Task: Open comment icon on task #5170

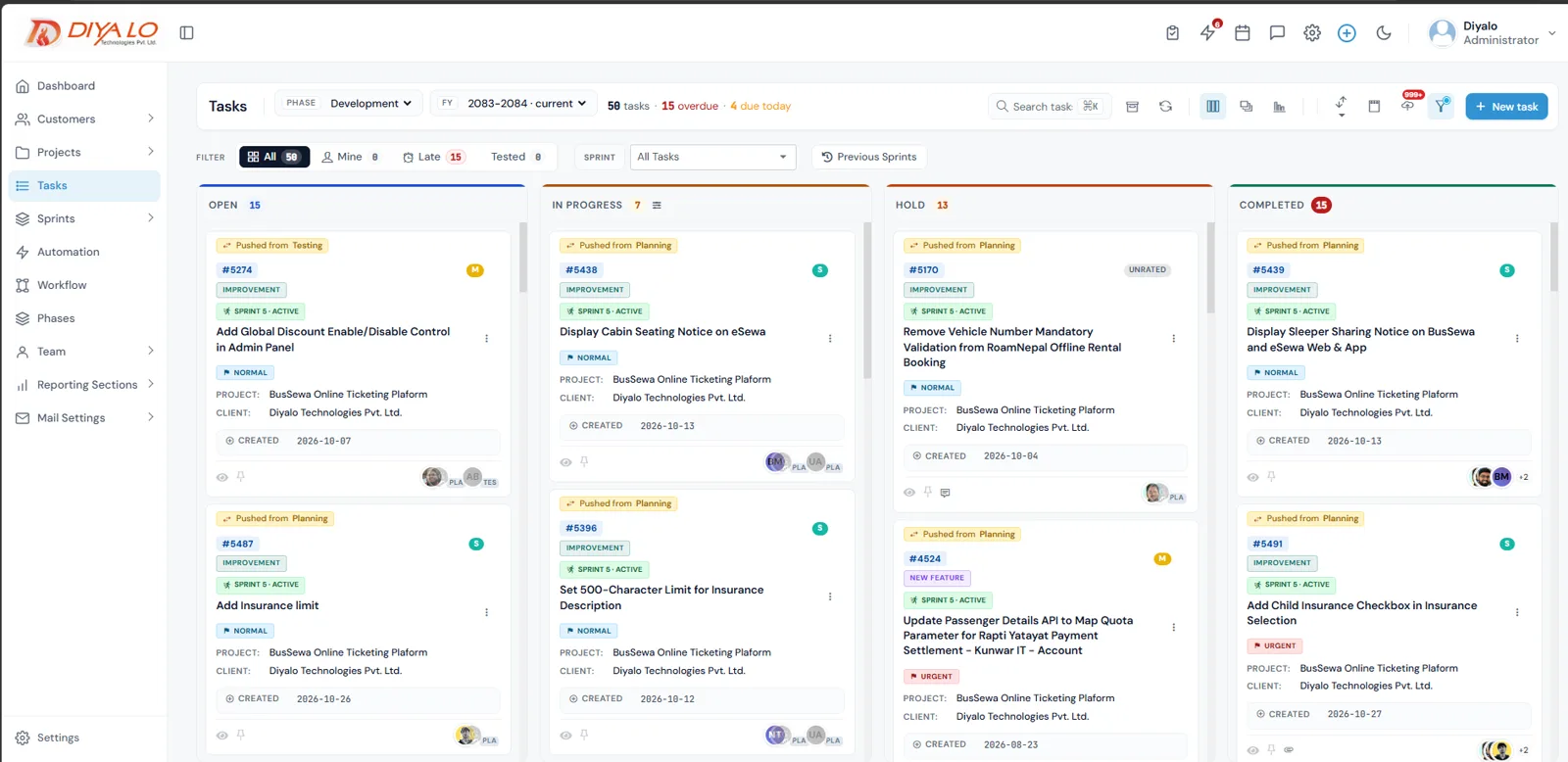Action: tap(945, 493)
